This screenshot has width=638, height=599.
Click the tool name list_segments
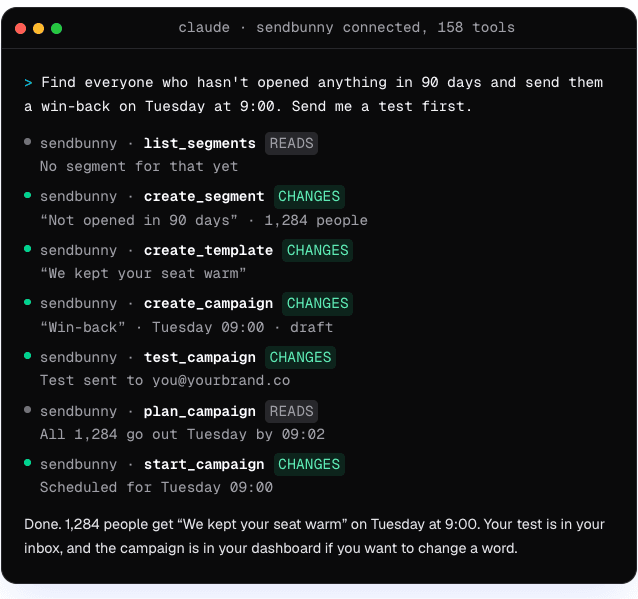coord(199,143)
